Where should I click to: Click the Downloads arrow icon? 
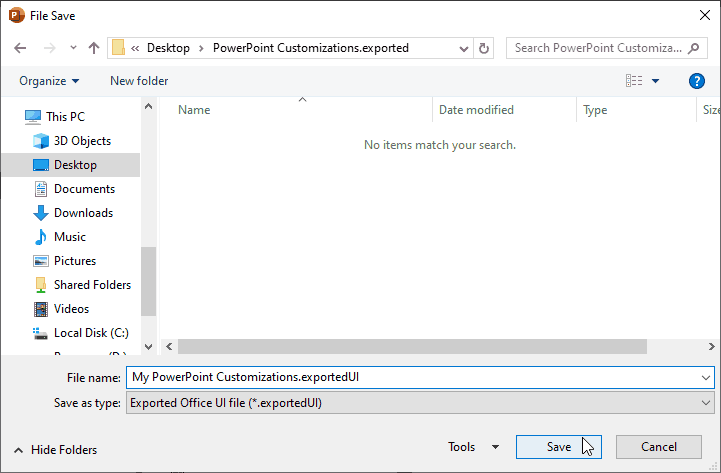click(x=41, y=213)
